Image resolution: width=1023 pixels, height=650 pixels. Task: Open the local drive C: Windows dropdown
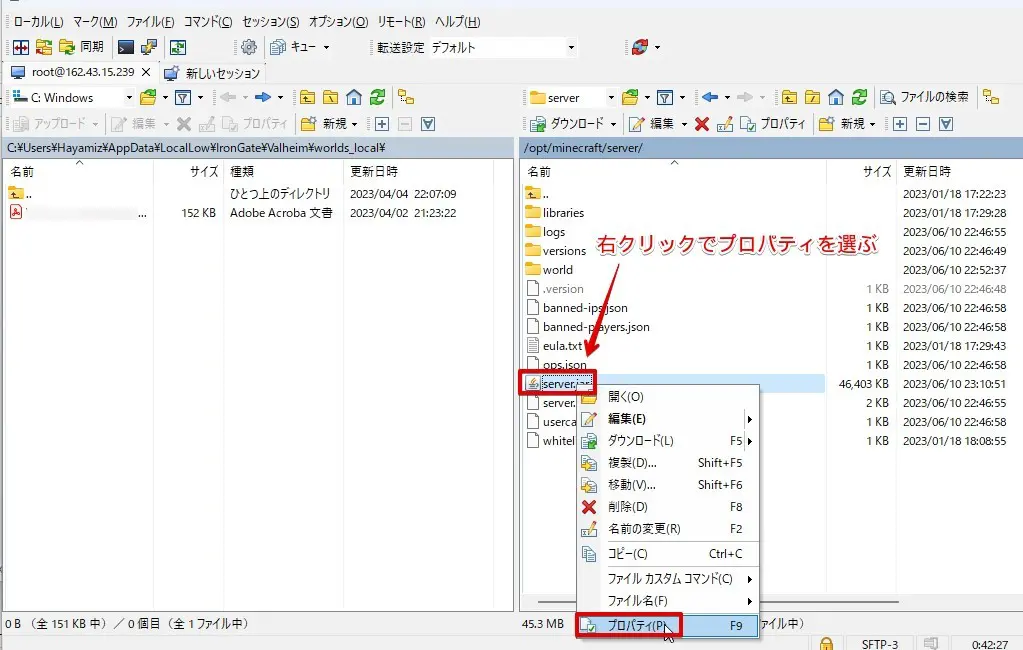128,97
